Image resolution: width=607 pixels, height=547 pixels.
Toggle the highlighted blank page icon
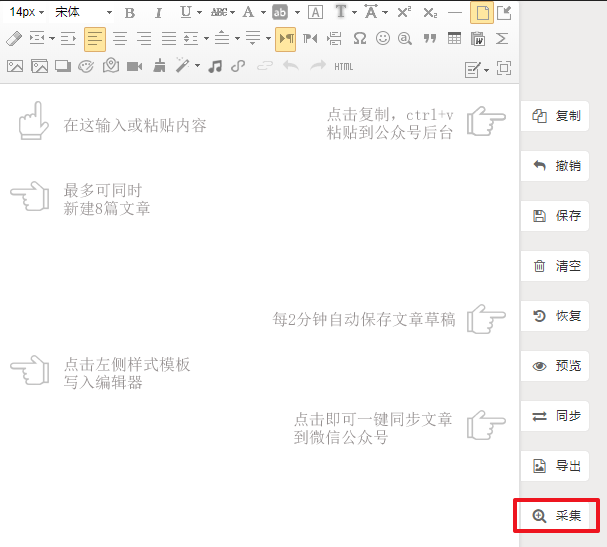pyautogui.click(x=482, y=13)
